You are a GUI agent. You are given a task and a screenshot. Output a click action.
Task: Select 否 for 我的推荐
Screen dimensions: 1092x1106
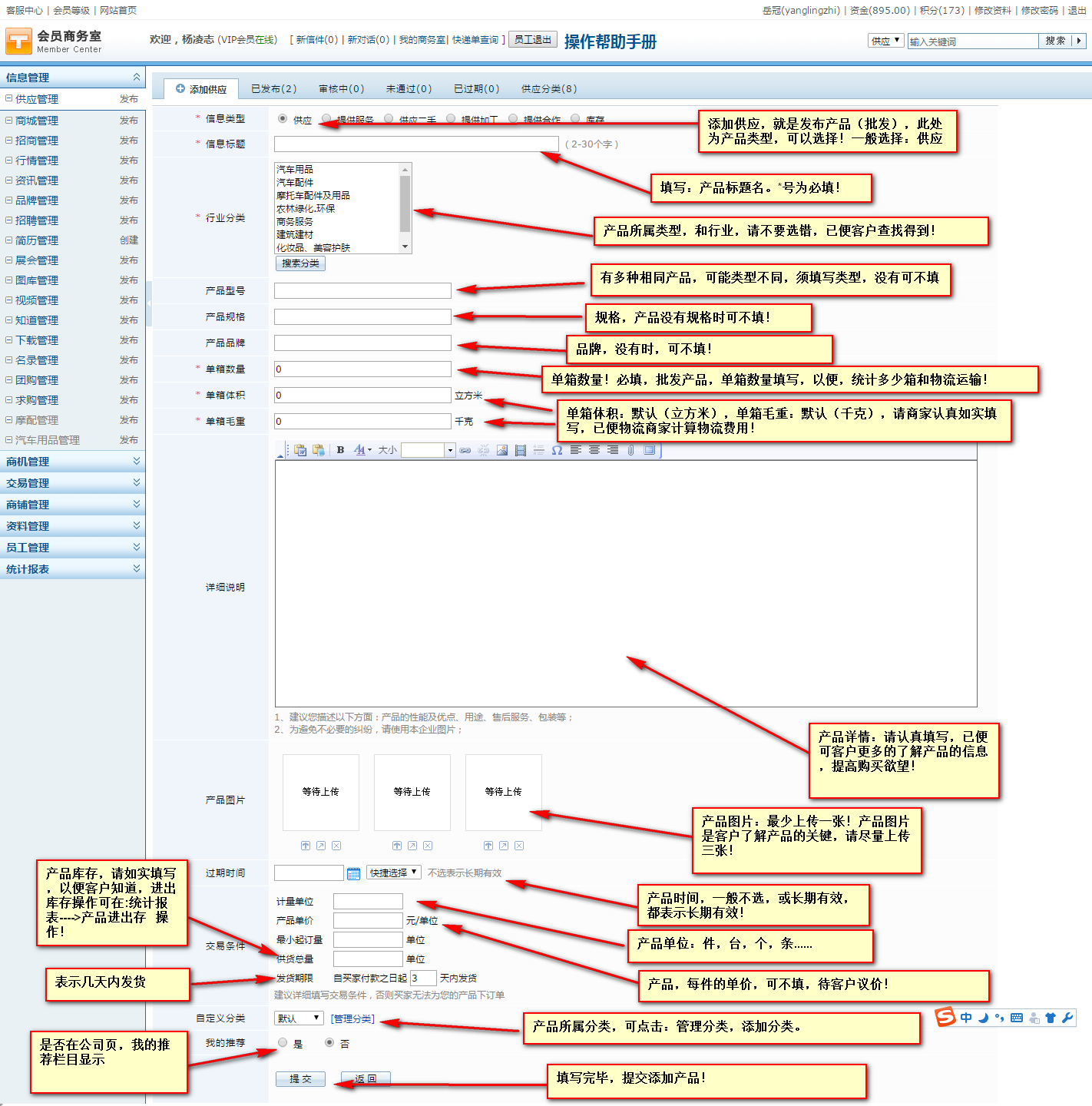(329, 1043)
